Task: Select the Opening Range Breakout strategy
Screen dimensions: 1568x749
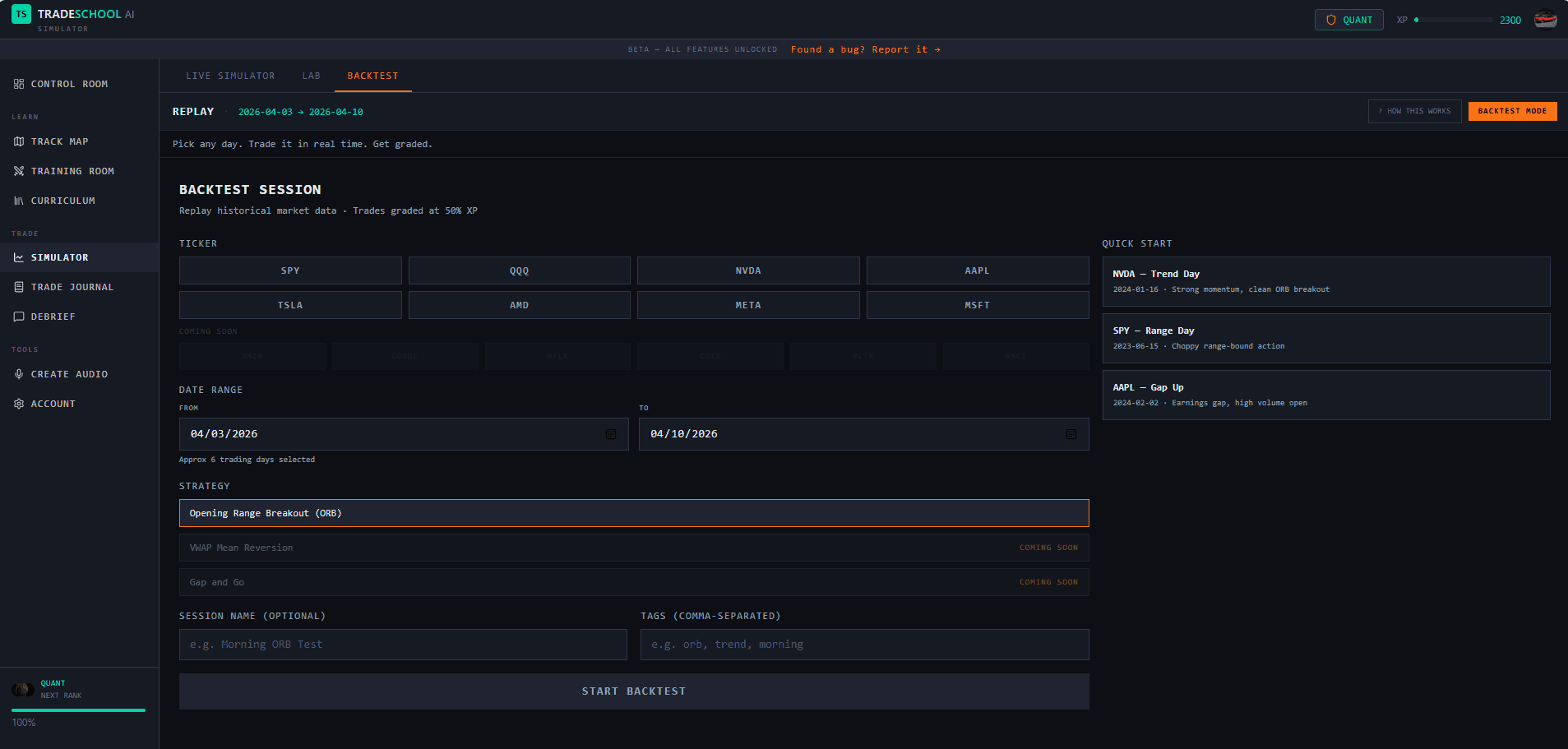Action: coord(633,512)
